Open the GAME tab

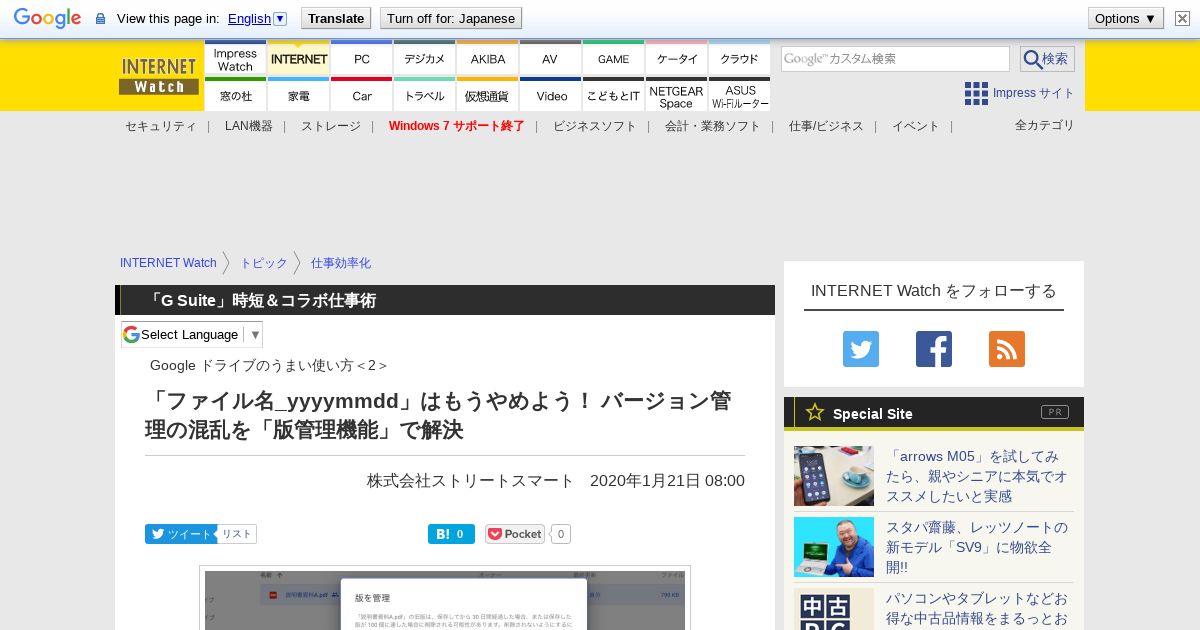tap(613, 59)
